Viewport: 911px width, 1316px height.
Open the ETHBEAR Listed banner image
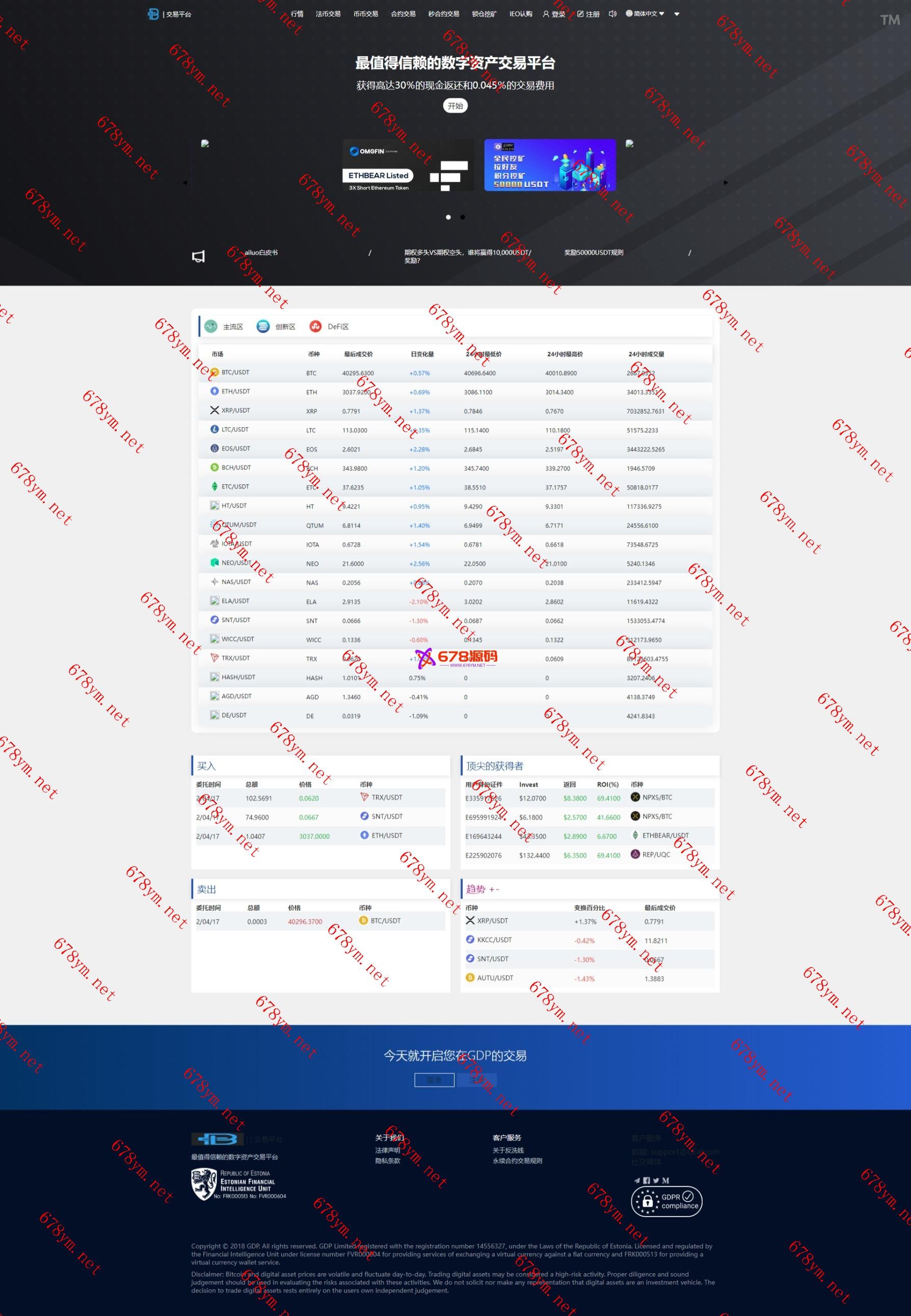408,166
